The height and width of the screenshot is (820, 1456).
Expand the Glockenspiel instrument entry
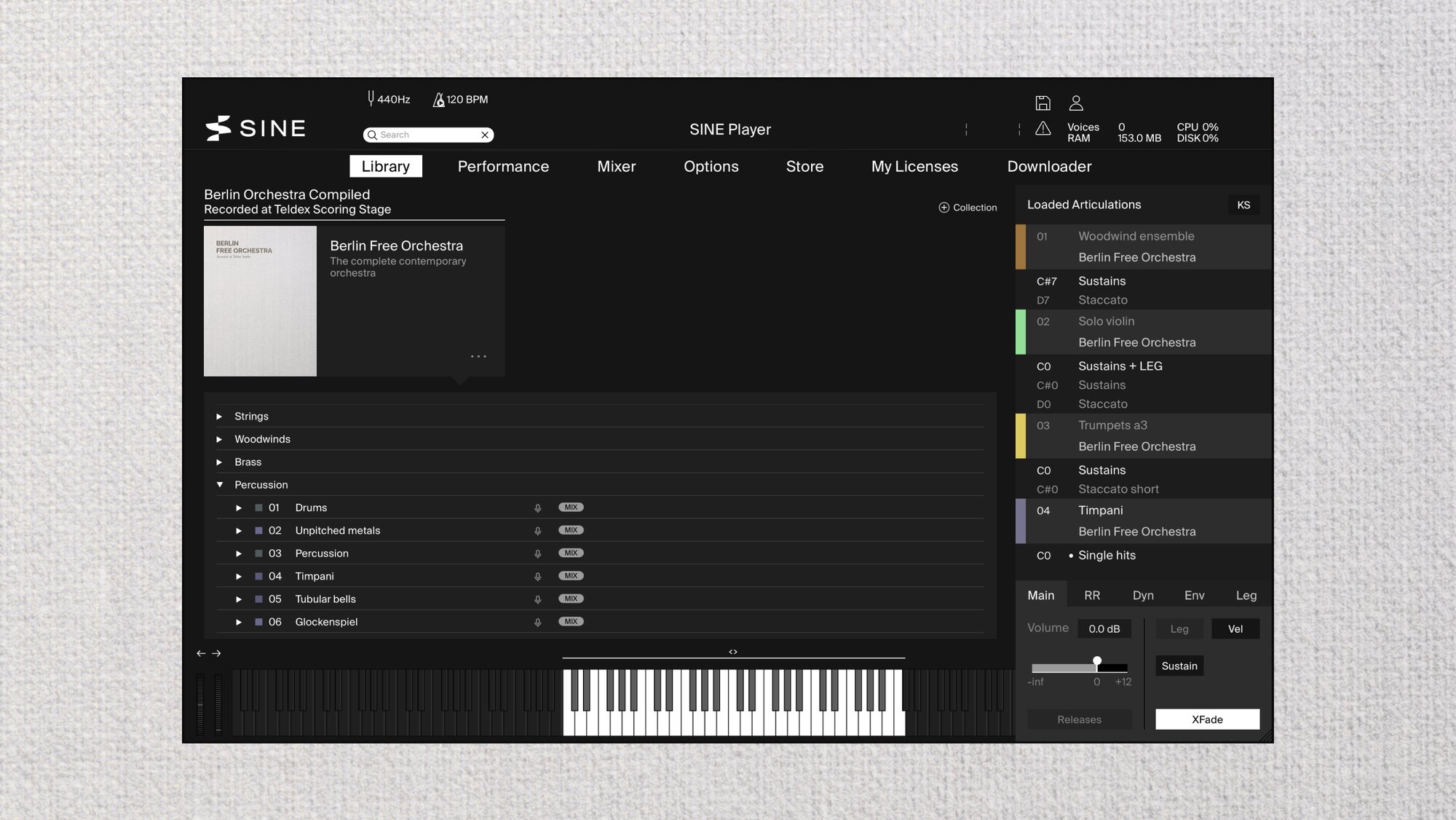coord(239,621)
